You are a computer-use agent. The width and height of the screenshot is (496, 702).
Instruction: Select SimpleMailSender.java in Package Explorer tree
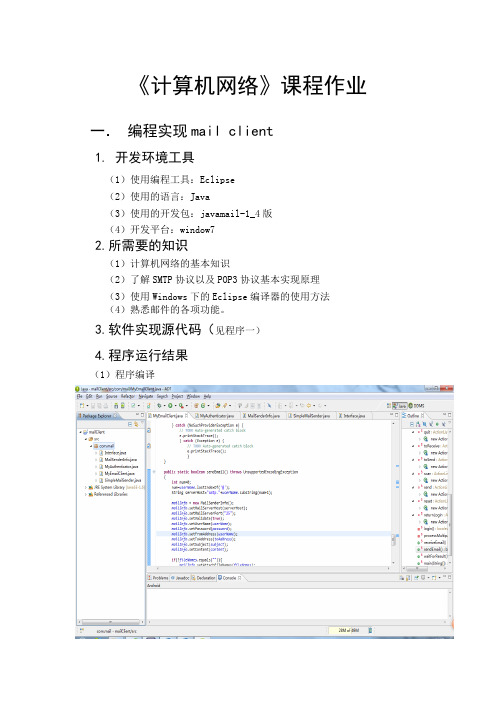pyautogui.click(x=119, y=480)
